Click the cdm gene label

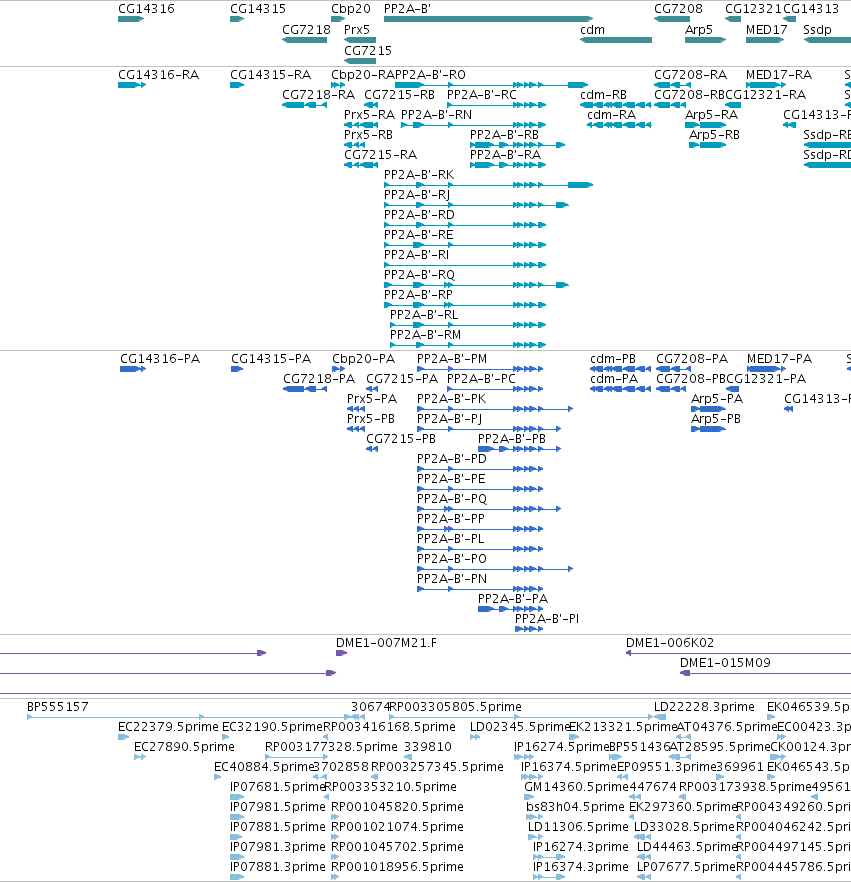click(x=592, y=30)
